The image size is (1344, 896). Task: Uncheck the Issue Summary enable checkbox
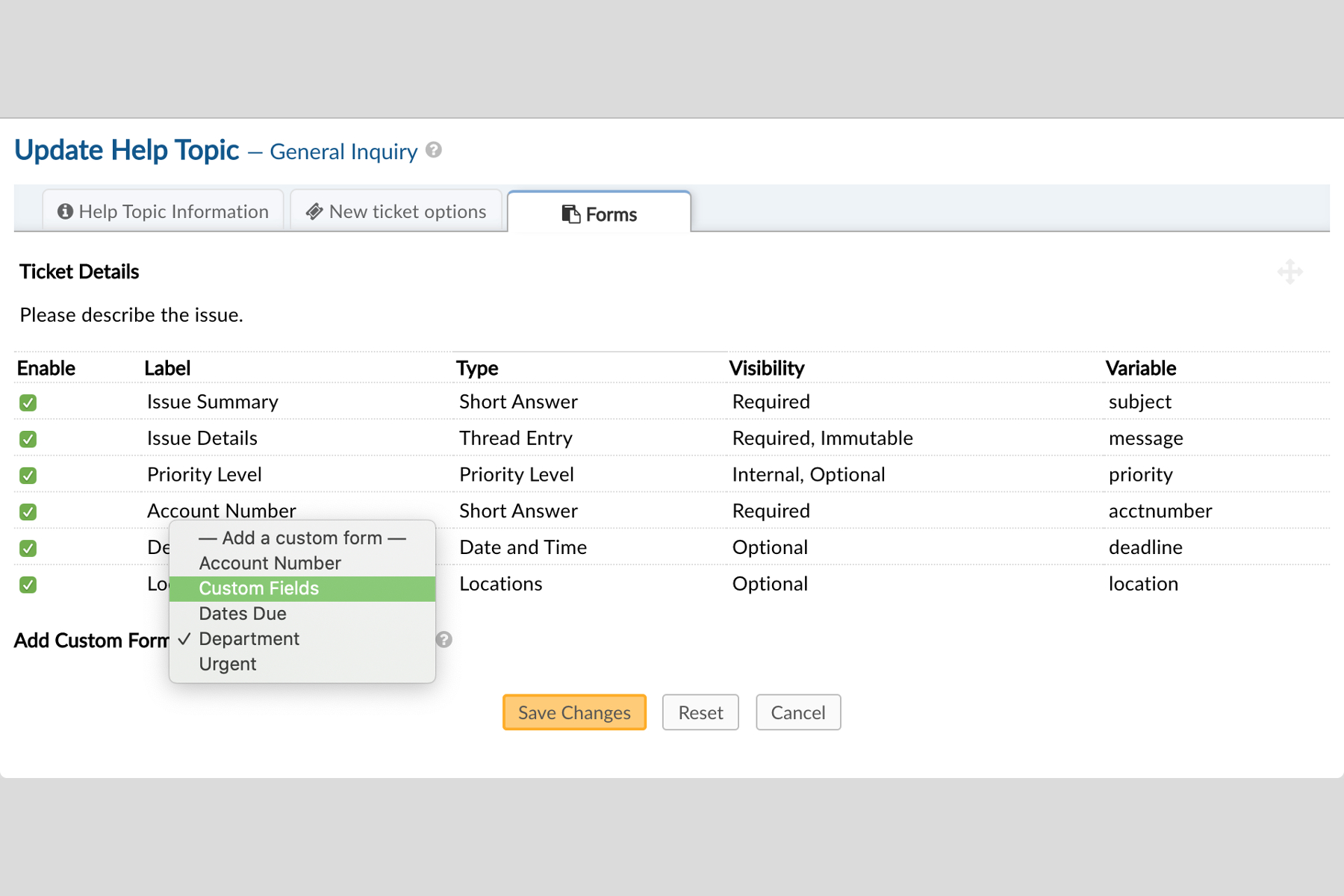click(x=28, y=403)
